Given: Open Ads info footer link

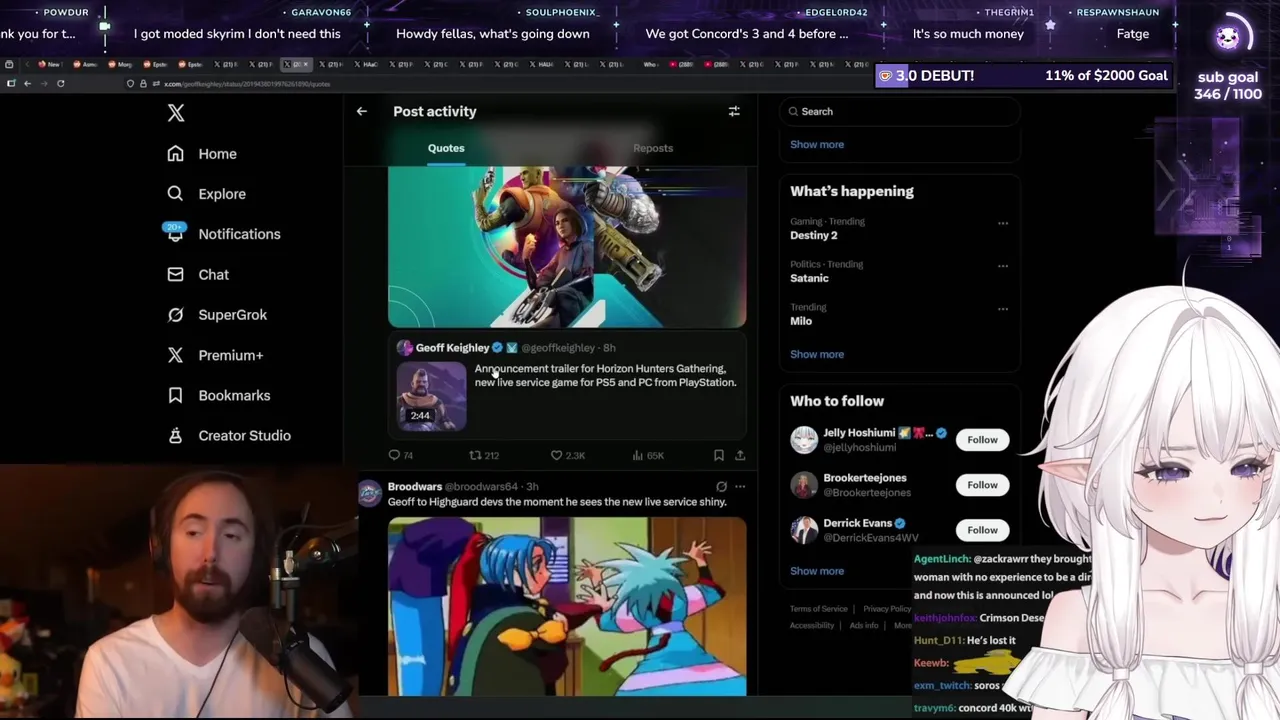Looking at the screenshot, I should tap(864, 626).
